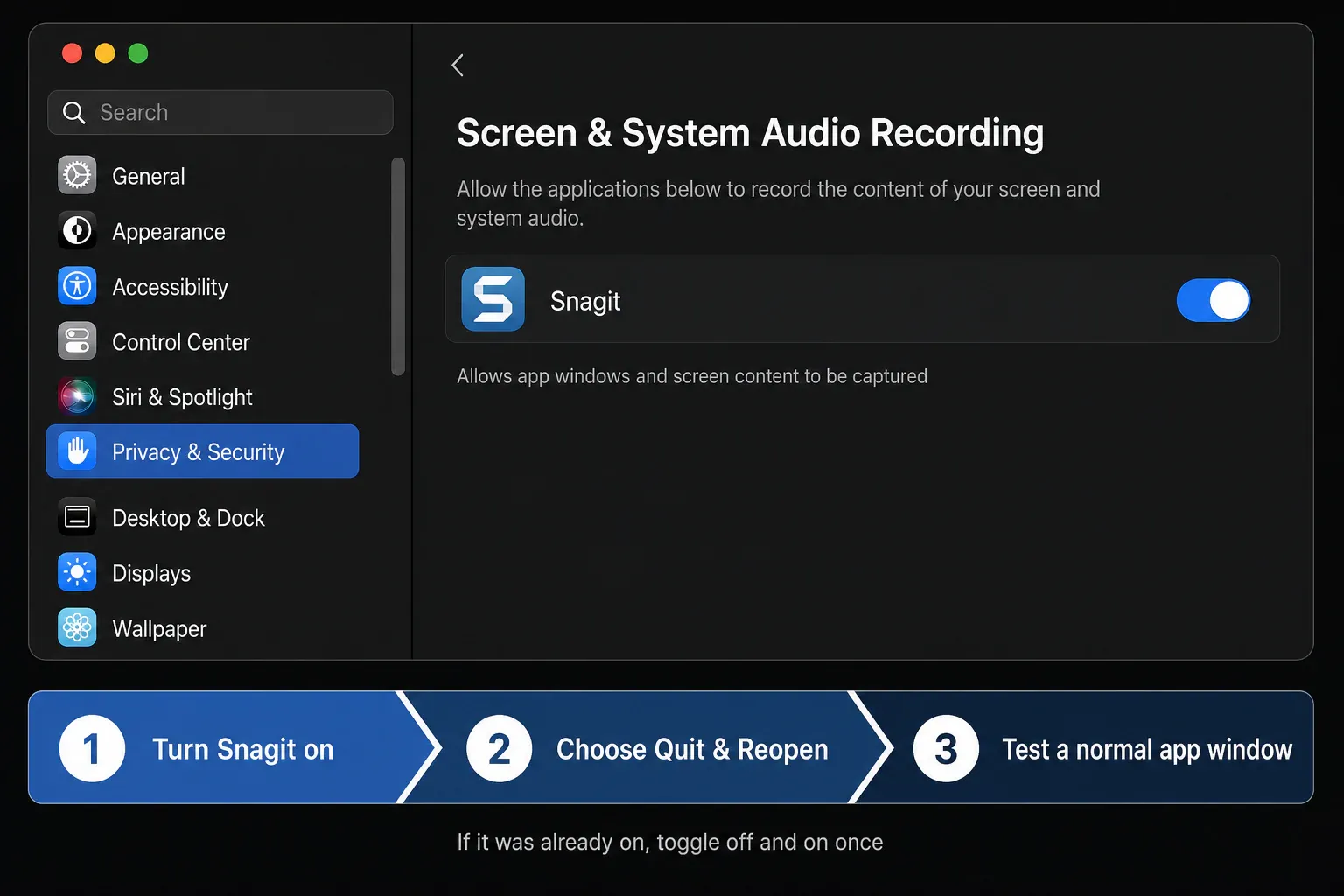Select Privacy & Security row
This screenshot has height=896, width=1344.
pos(202,451)
